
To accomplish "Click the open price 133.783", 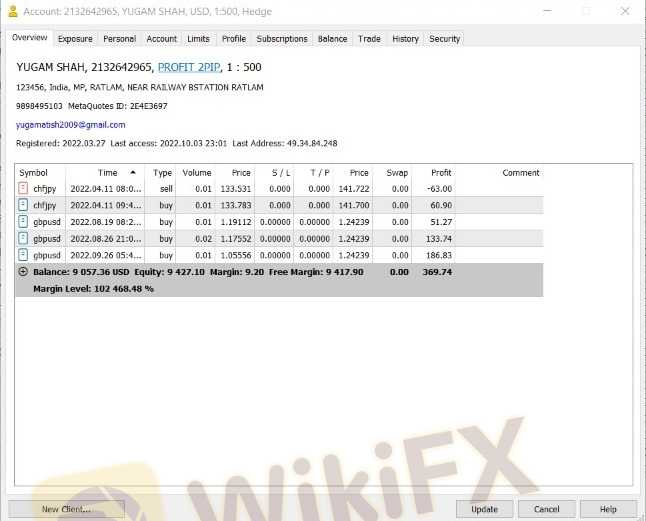I will tap(236, 205).
